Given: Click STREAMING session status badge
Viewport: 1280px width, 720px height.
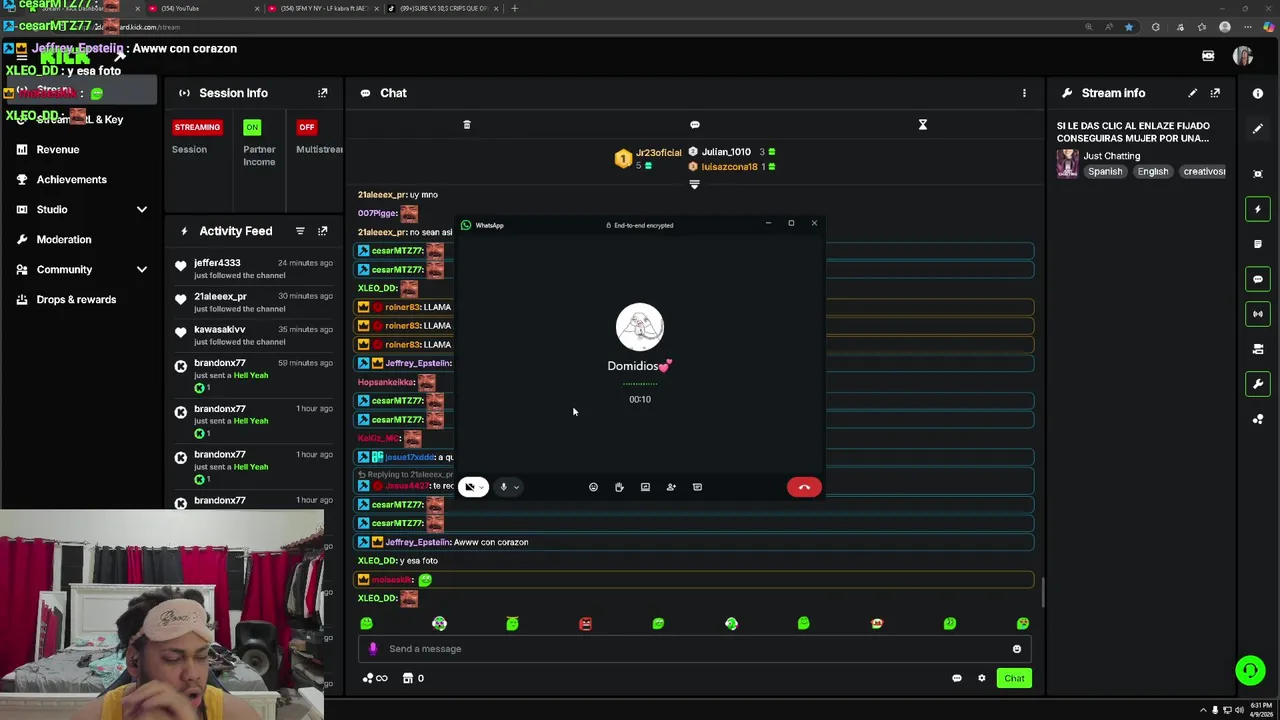Looking at the screenshot, I should click(197, 127).
